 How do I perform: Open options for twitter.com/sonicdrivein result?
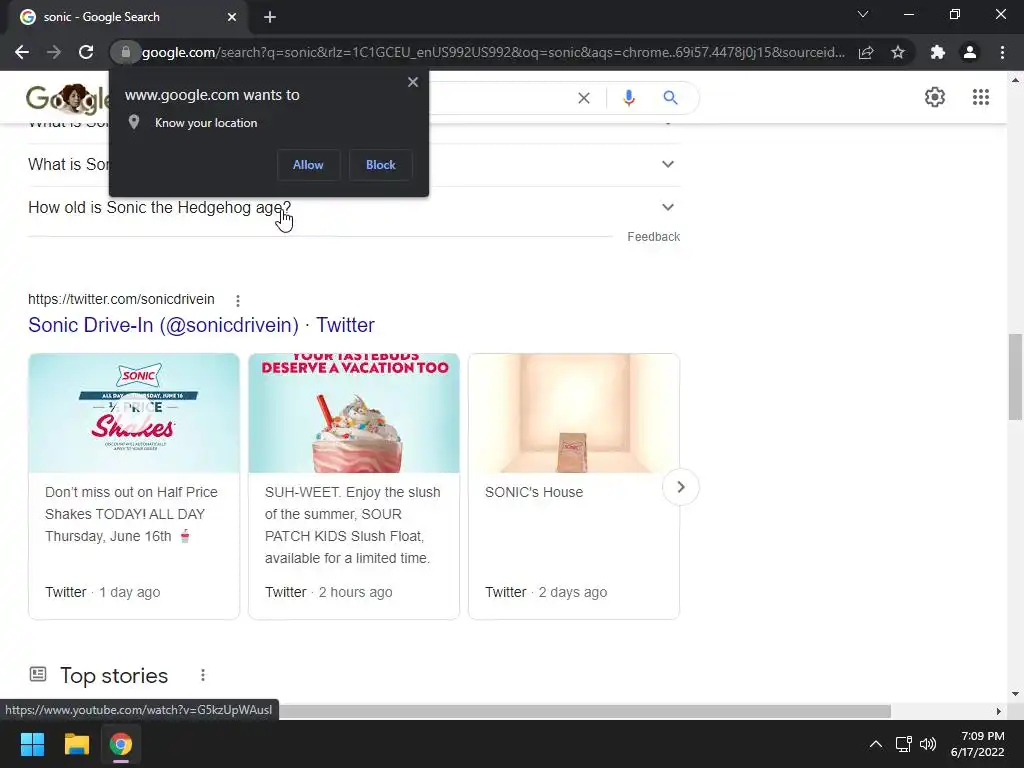tap(238, 300)
